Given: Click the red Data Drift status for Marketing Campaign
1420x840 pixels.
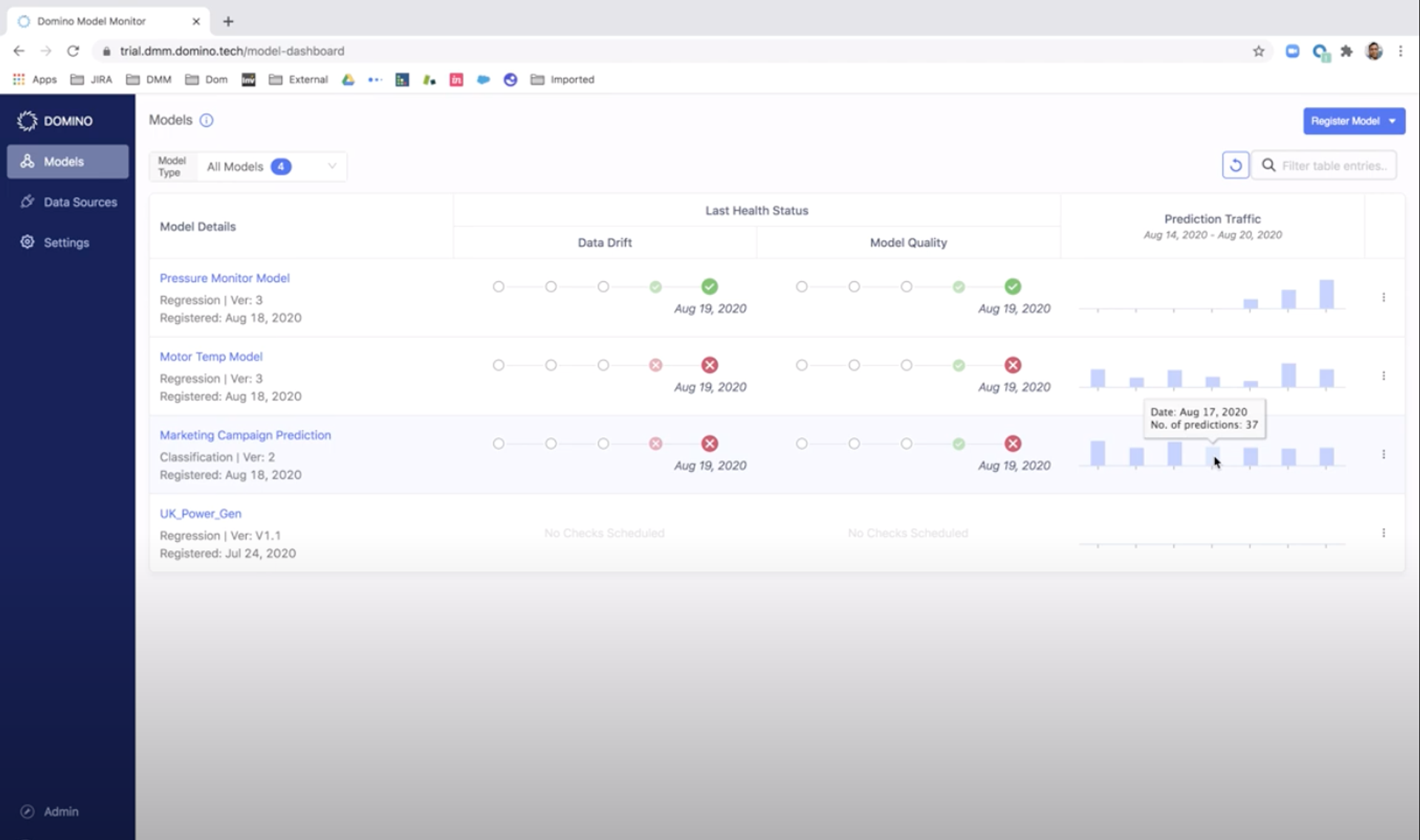Looking at the screenshot, I should [709, 444].
